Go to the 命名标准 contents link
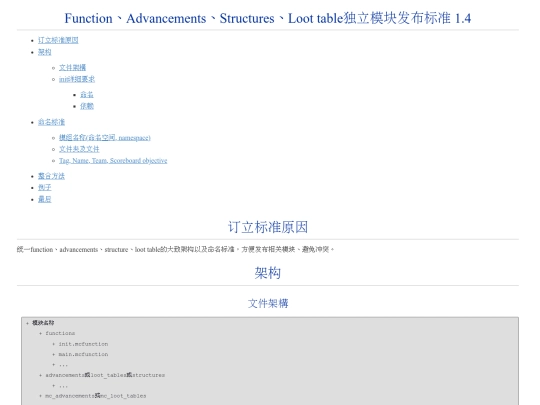Screen dimensions: 540x405 51,122
